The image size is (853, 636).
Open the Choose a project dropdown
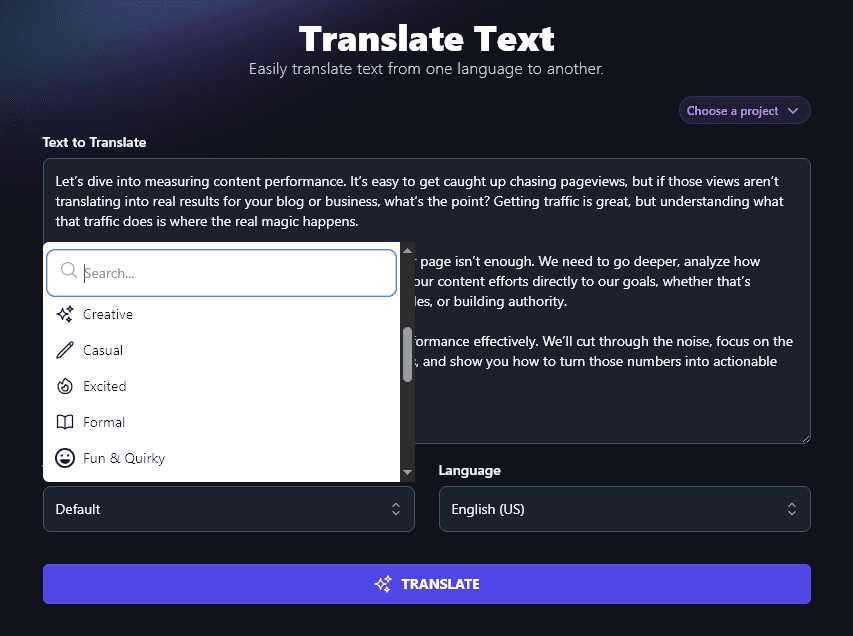744,110
